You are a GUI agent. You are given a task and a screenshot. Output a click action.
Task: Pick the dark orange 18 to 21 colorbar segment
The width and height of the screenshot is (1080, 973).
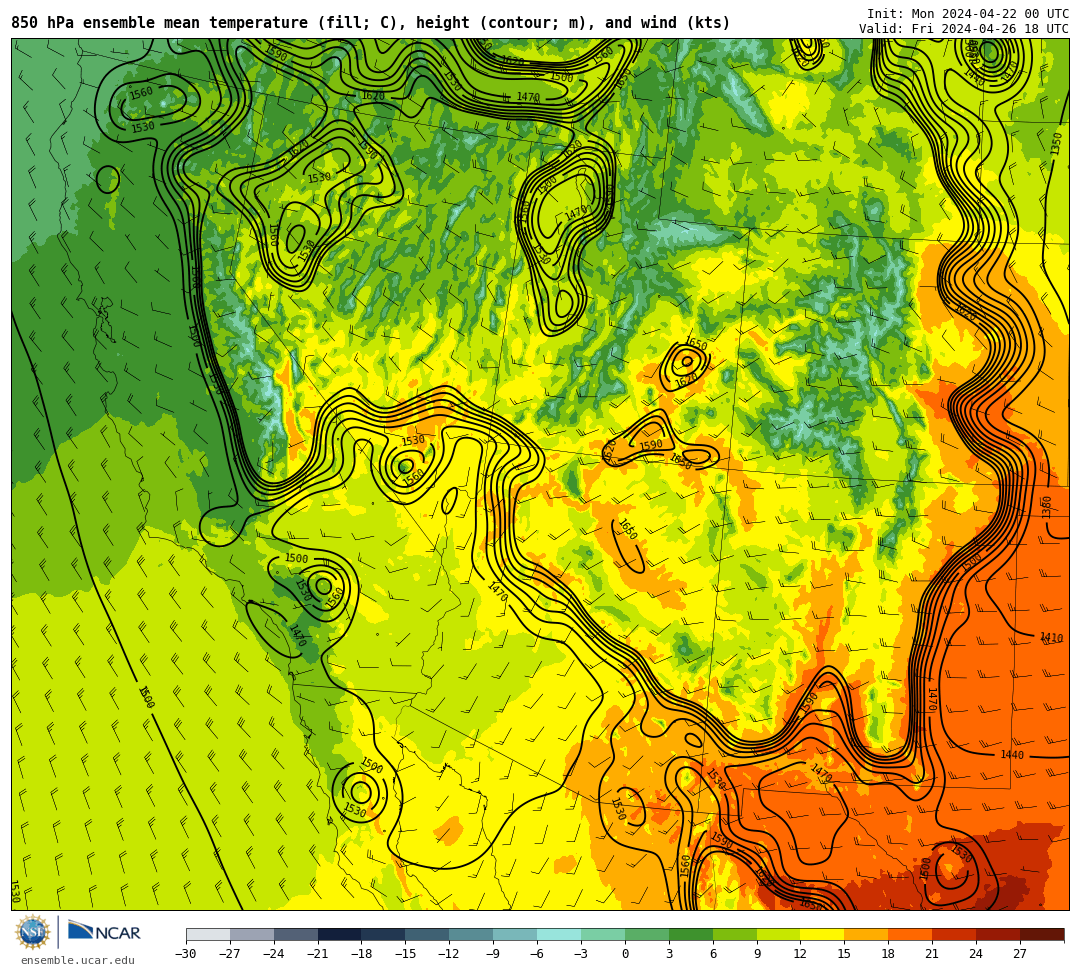pos(910,934)
